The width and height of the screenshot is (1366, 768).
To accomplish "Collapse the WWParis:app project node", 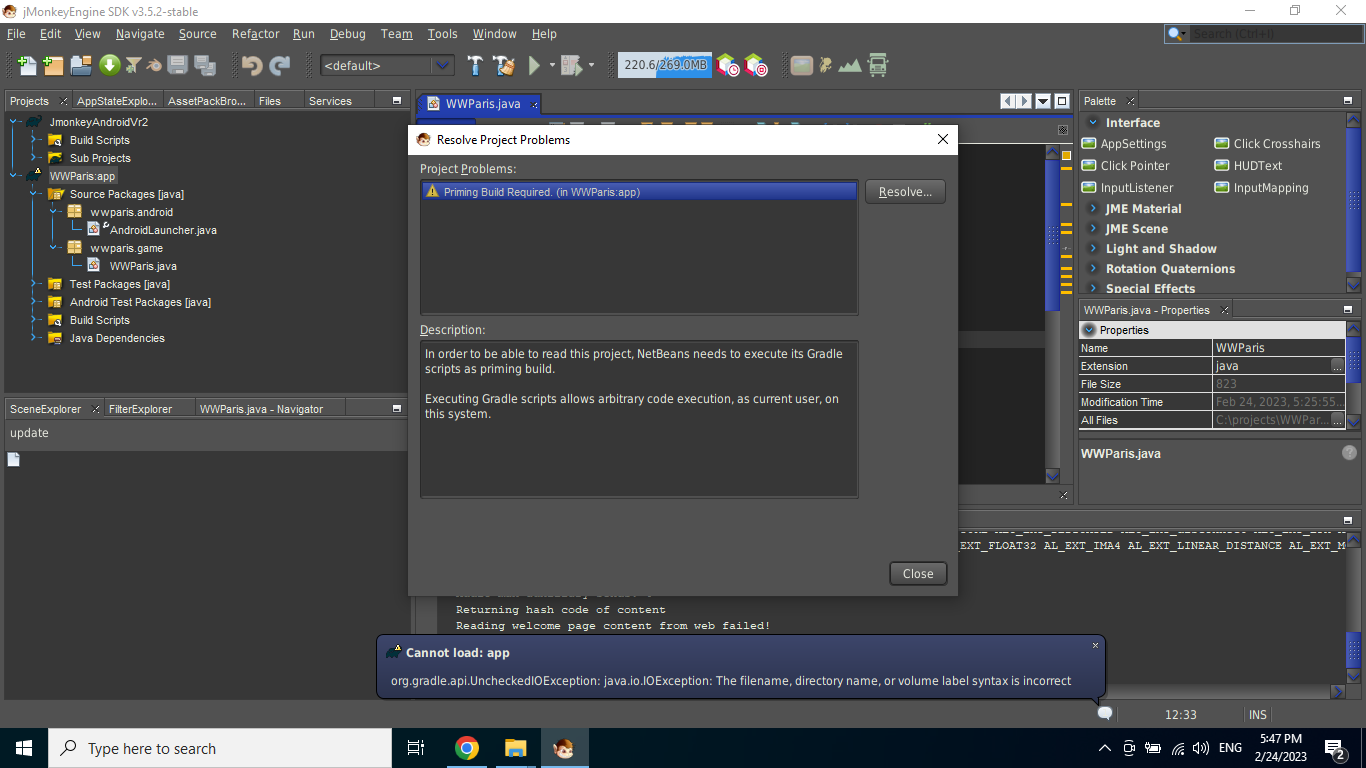I will [15, 176].
